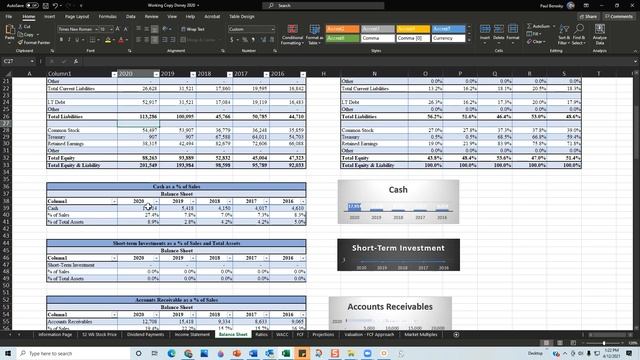This screenshot has width=640, height=360.
Task: Click the Delete cells icon
Action: pyautogui.click(x=499, y=29)
